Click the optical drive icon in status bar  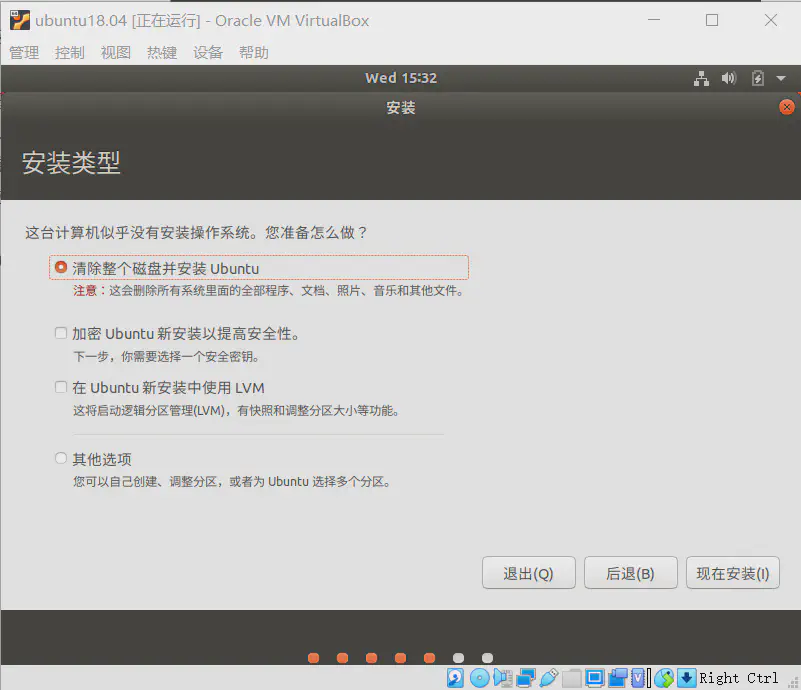coord(479,677)
